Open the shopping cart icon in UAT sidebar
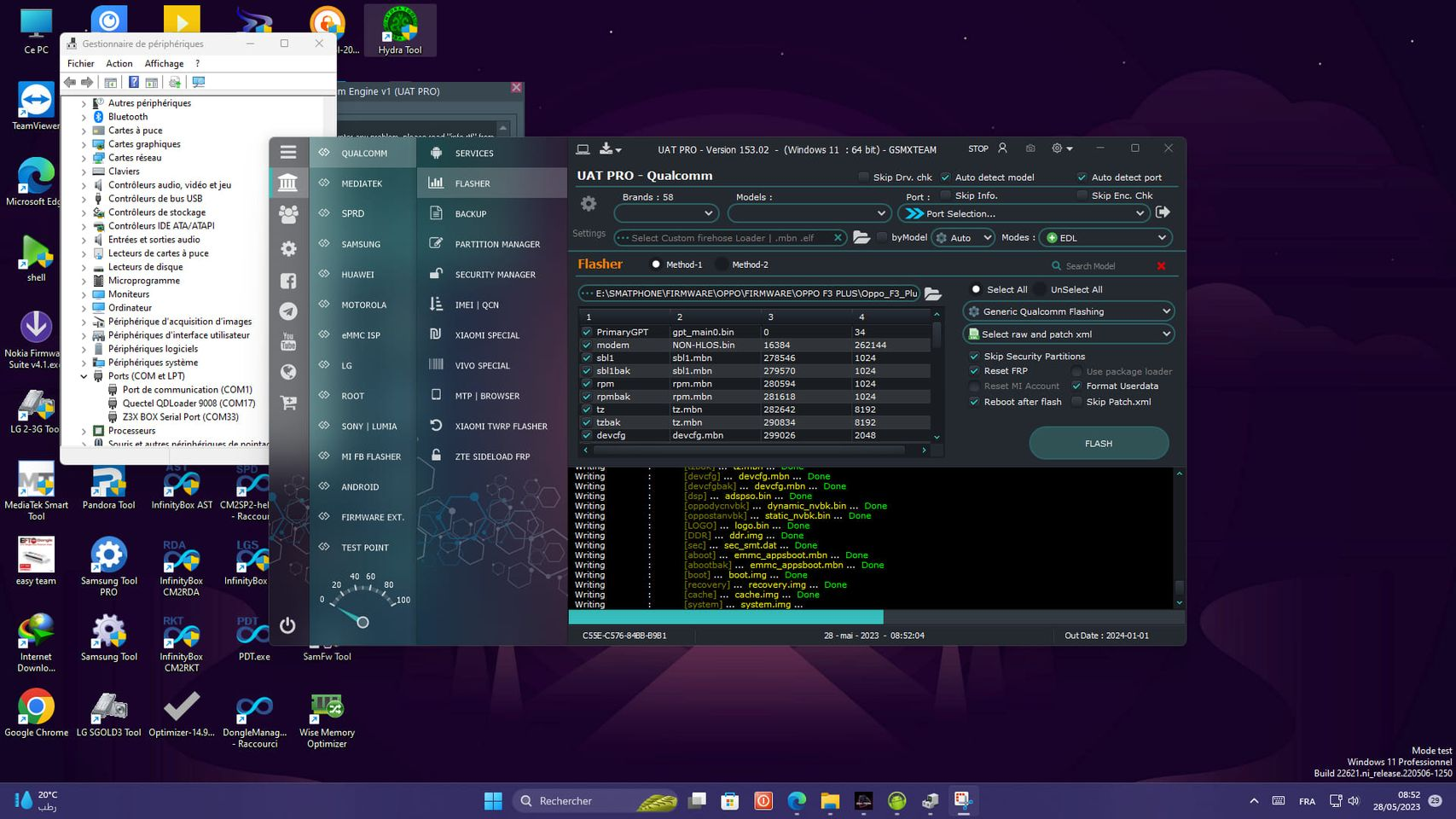This screenshot has width=1456, height=819. [288, 403]
